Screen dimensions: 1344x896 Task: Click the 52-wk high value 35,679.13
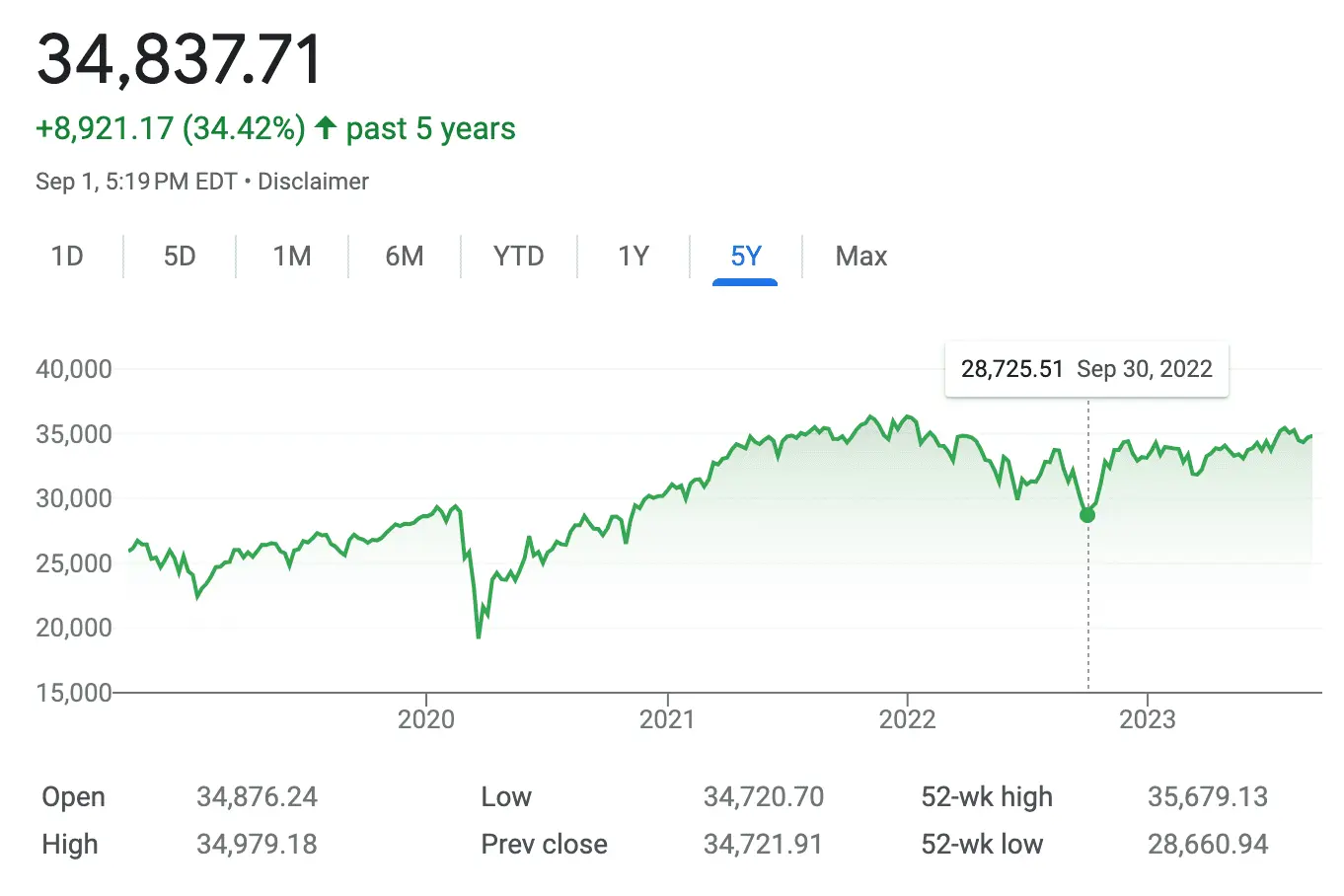click(1207, 797)
